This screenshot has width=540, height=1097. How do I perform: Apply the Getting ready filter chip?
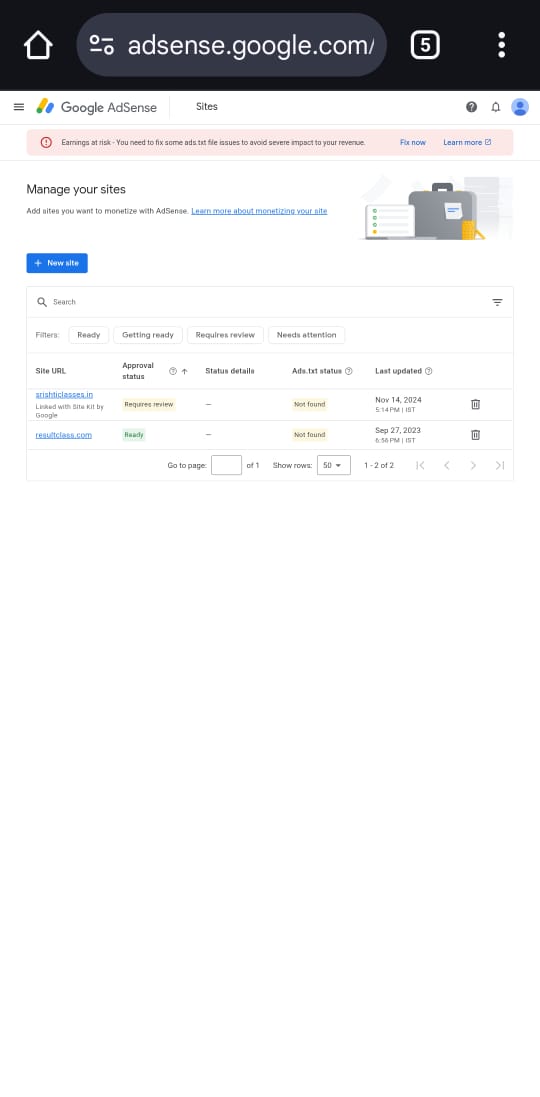tap(148, 335)
